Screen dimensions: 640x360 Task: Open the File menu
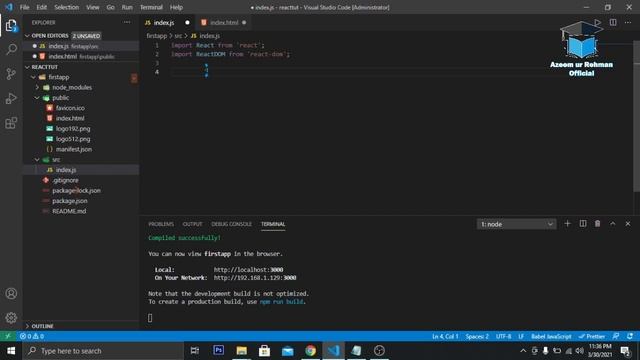(24, 7)
